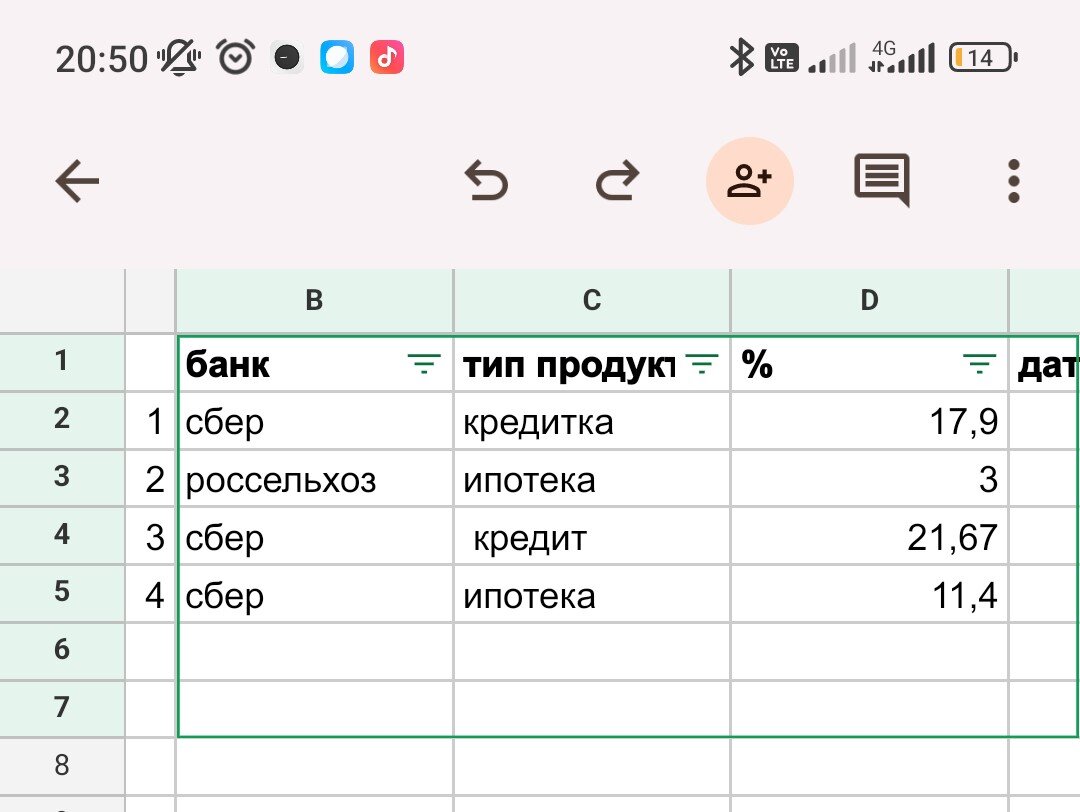Select the тип продукта header cell
The width and height of the screenshot is (1080, 812).
(592, 364)
